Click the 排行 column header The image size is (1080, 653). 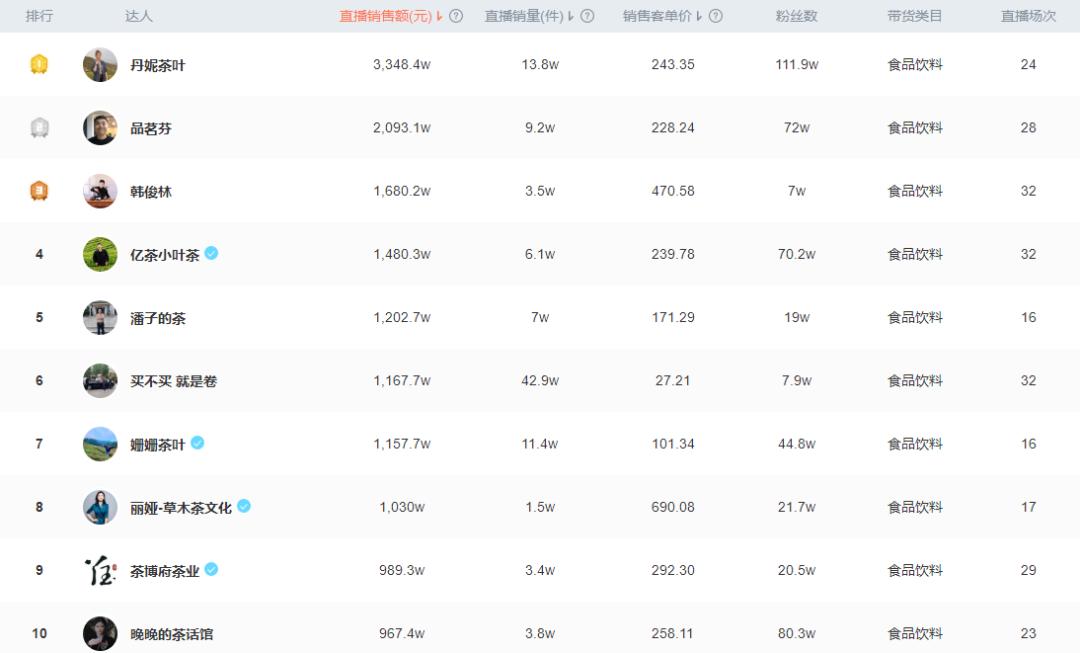pyautogui.click(x=39, y=16)
